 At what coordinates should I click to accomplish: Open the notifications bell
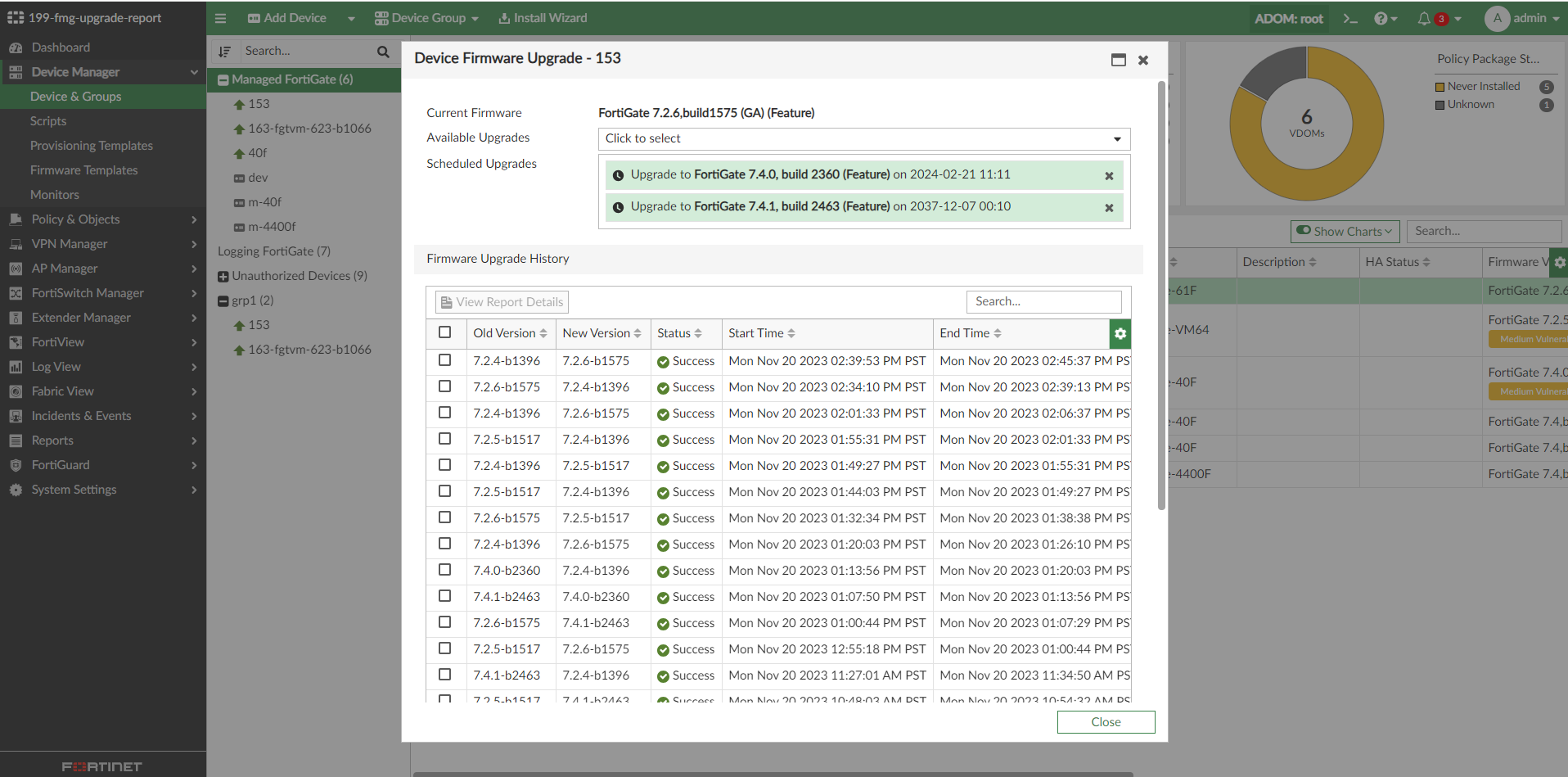click(x=1424, y=18)
